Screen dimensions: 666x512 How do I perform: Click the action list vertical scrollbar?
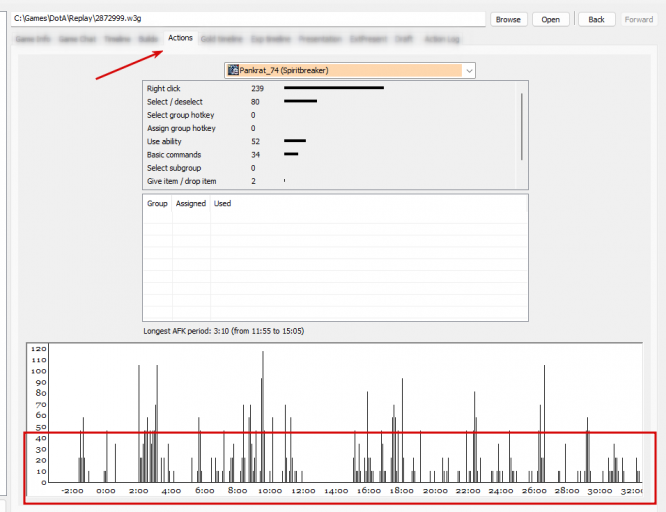click(522, 127)
